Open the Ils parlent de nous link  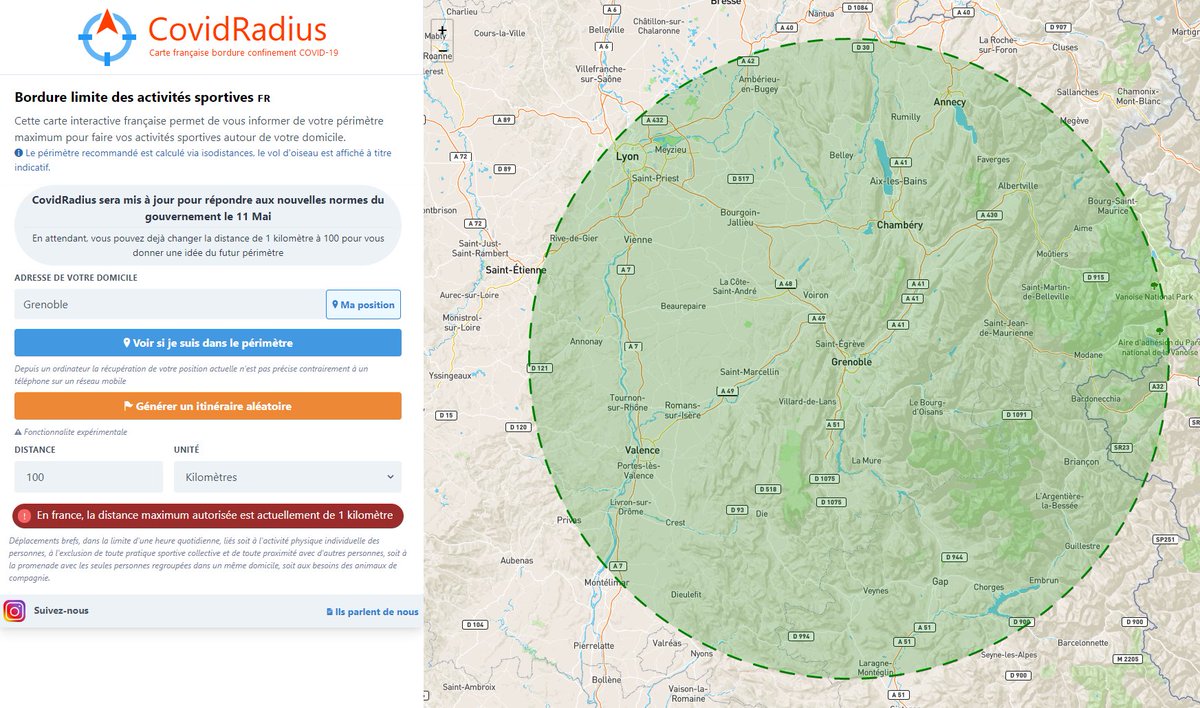(x=373, y=612)
